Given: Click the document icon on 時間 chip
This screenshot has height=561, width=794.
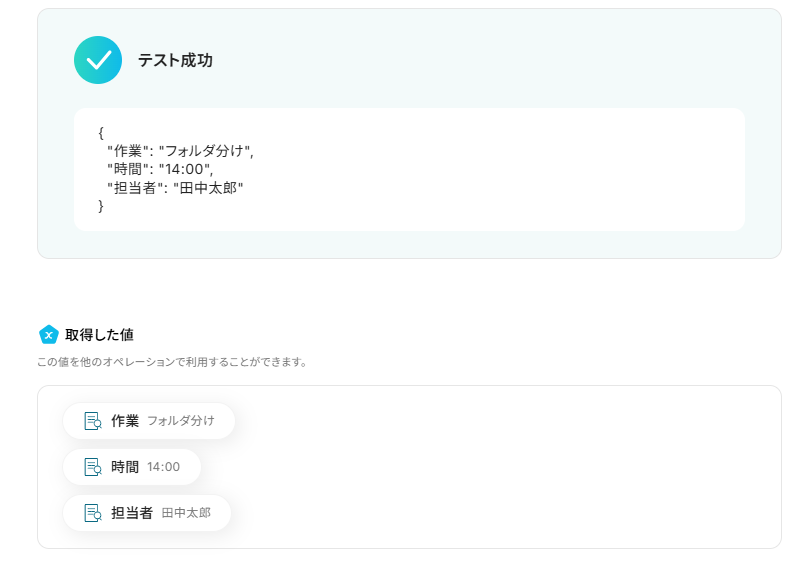Looking at the screenshot, I should click(93, 467).
